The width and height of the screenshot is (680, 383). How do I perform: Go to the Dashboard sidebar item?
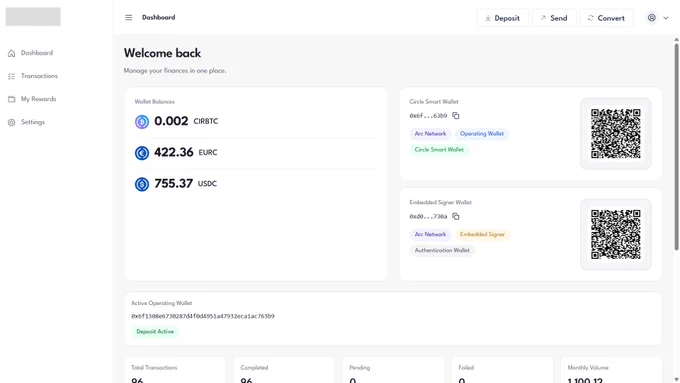[30, 53]
